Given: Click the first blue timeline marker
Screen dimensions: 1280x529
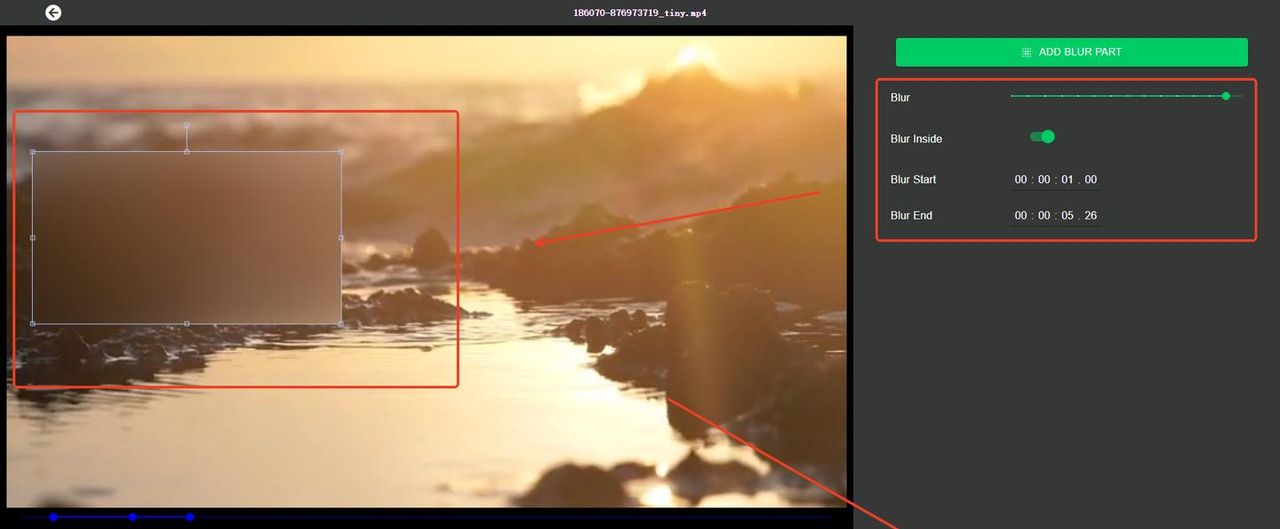Looking at the screenshot, I should (53, 517).
